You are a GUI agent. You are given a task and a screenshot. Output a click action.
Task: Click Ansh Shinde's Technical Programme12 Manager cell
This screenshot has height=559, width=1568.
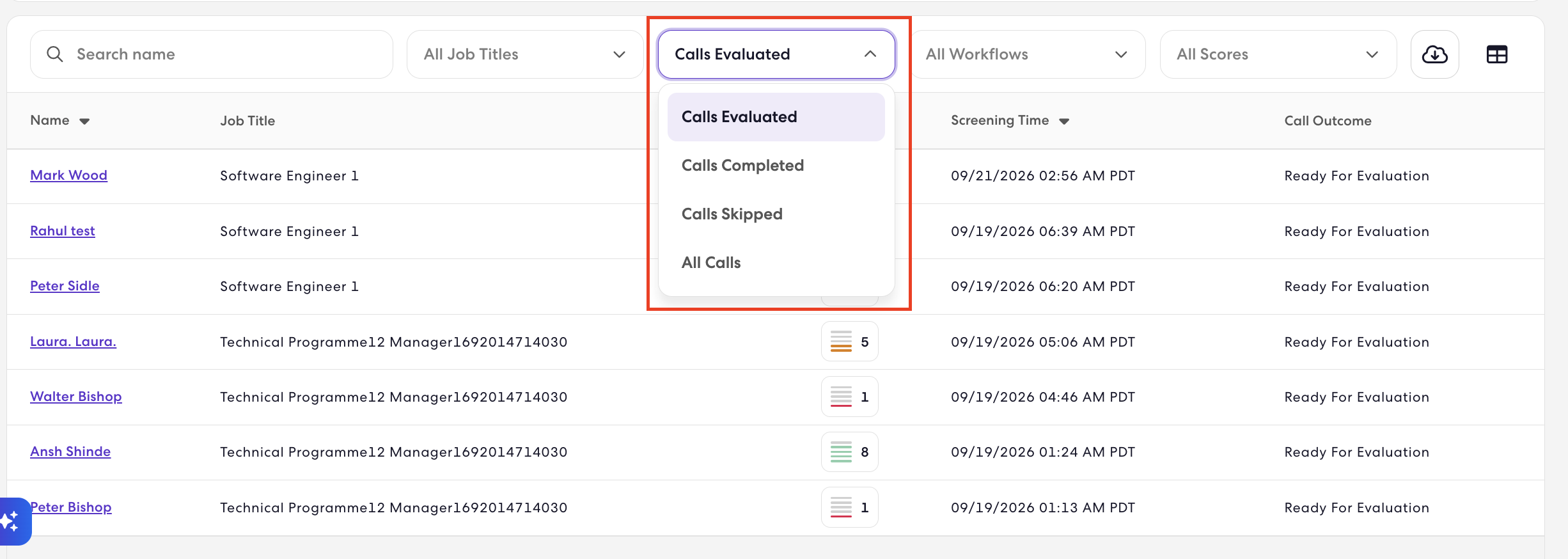[394, 452]
